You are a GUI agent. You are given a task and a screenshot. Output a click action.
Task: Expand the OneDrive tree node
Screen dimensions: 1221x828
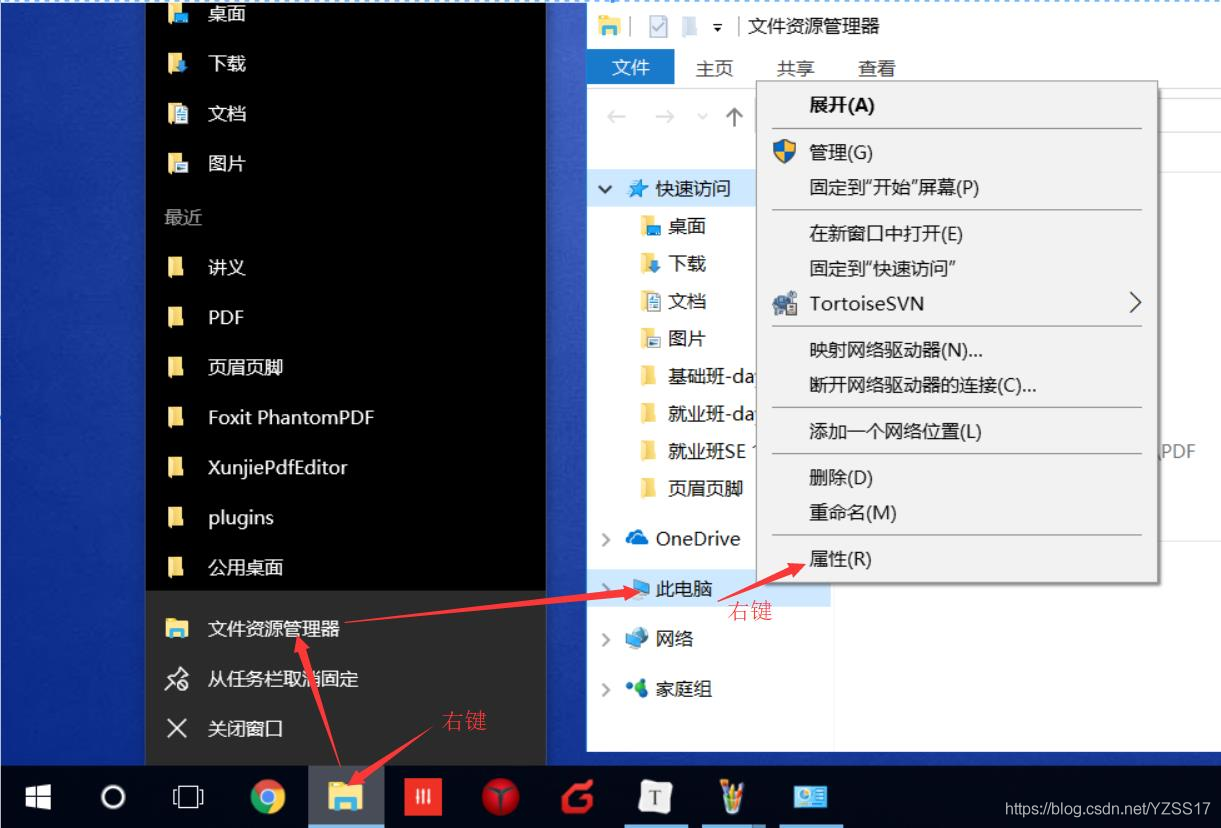pyautogui.click(x=606, y=539)
